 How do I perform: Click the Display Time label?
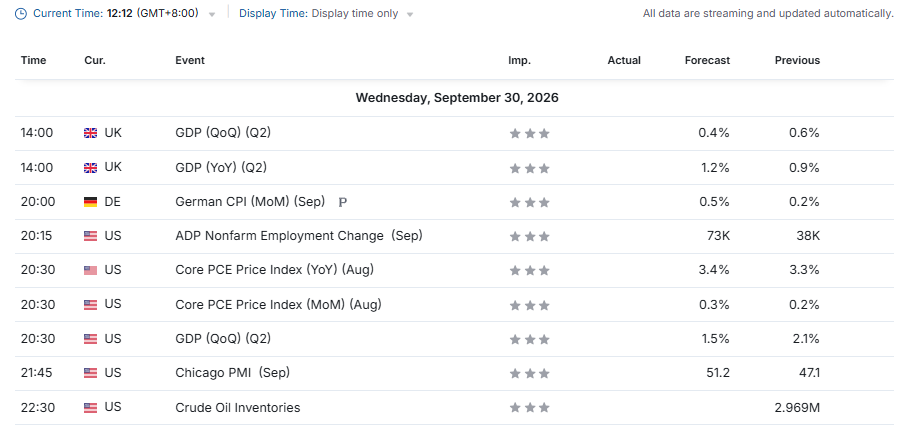274,13
